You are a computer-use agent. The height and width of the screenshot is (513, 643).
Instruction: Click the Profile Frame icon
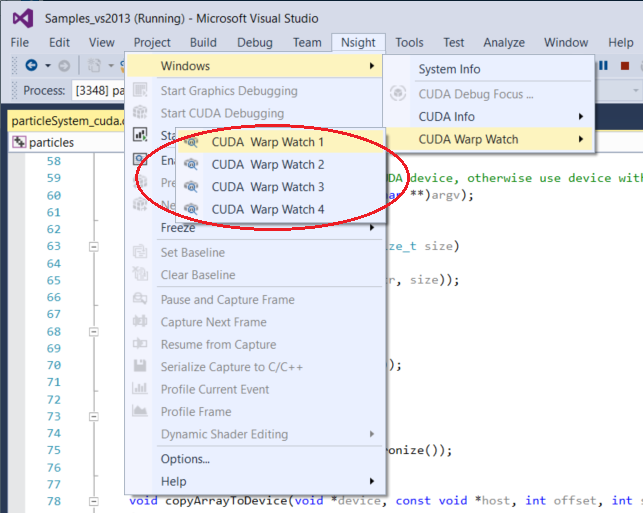[x=140, y=410]
